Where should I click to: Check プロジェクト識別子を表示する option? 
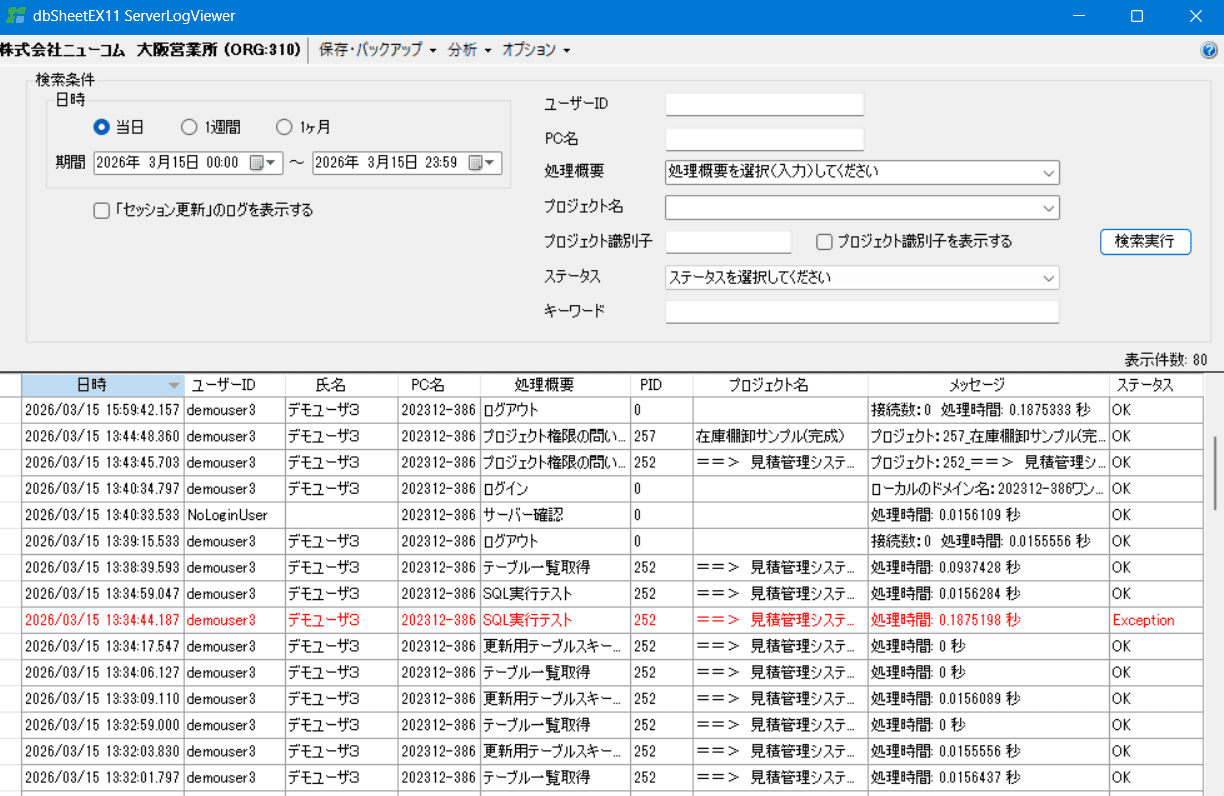tap(824, 241)
